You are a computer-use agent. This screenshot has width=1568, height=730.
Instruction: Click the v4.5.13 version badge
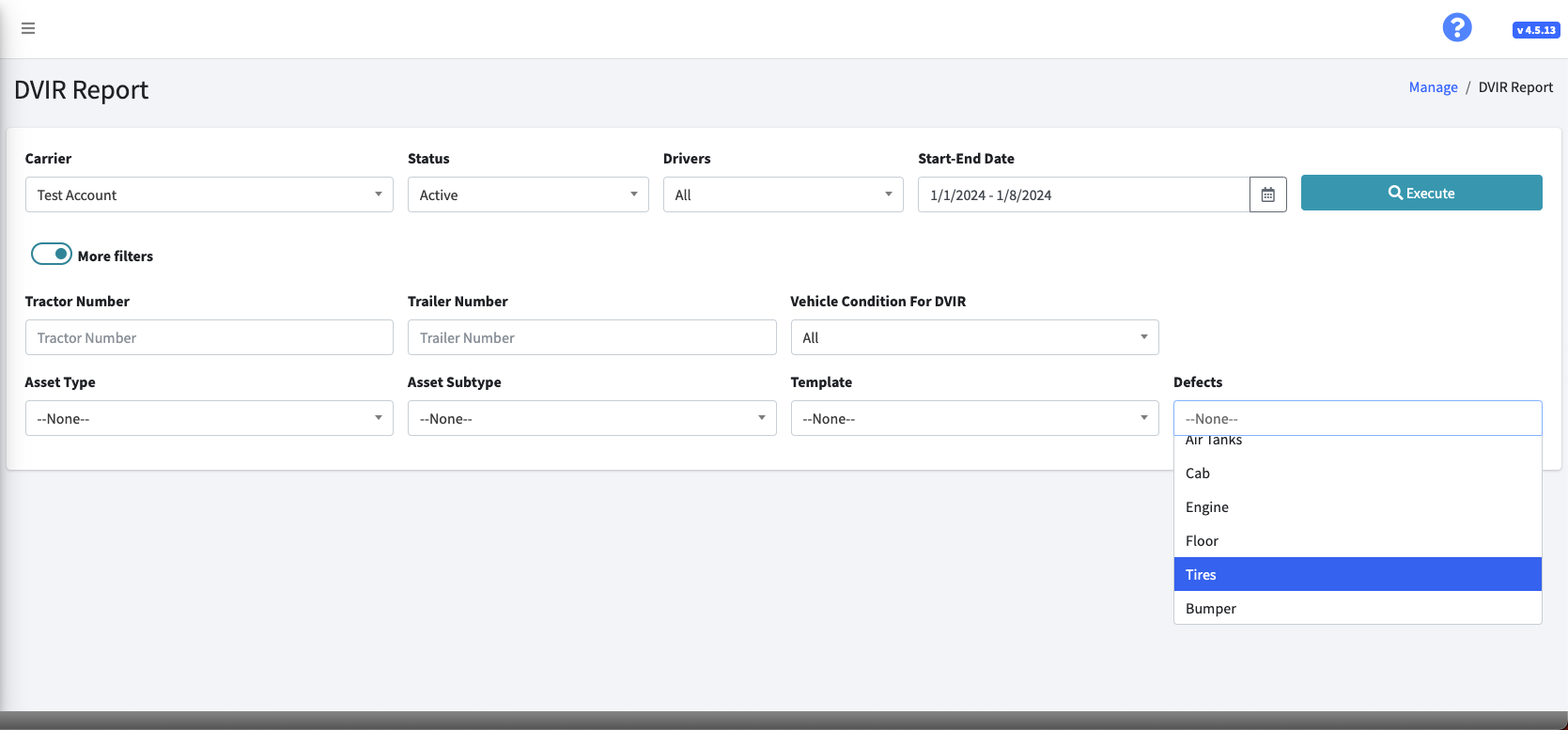click(x=1536, y=30)
